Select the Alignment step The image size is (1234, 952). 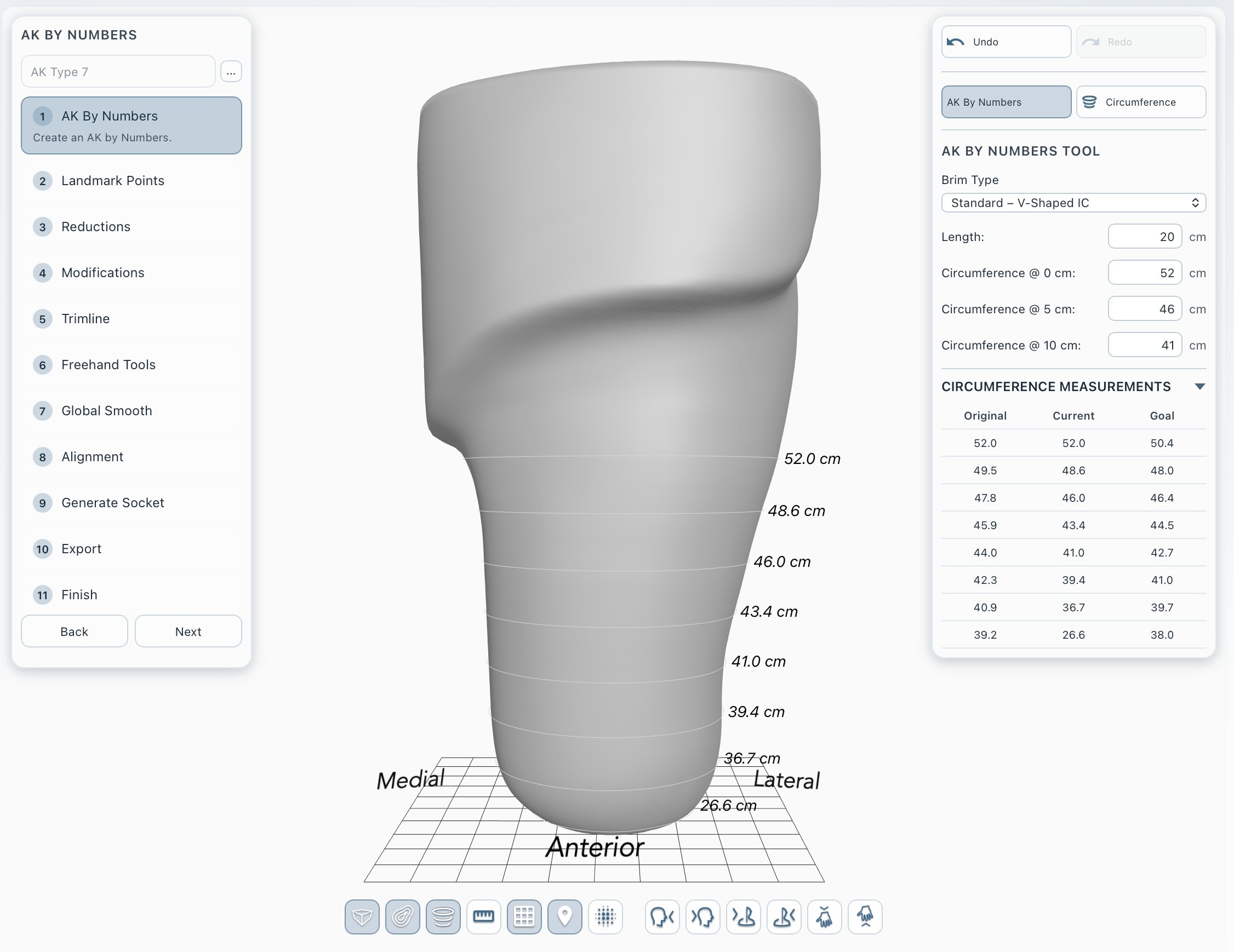pyautogui.click(x=131, y=457)
